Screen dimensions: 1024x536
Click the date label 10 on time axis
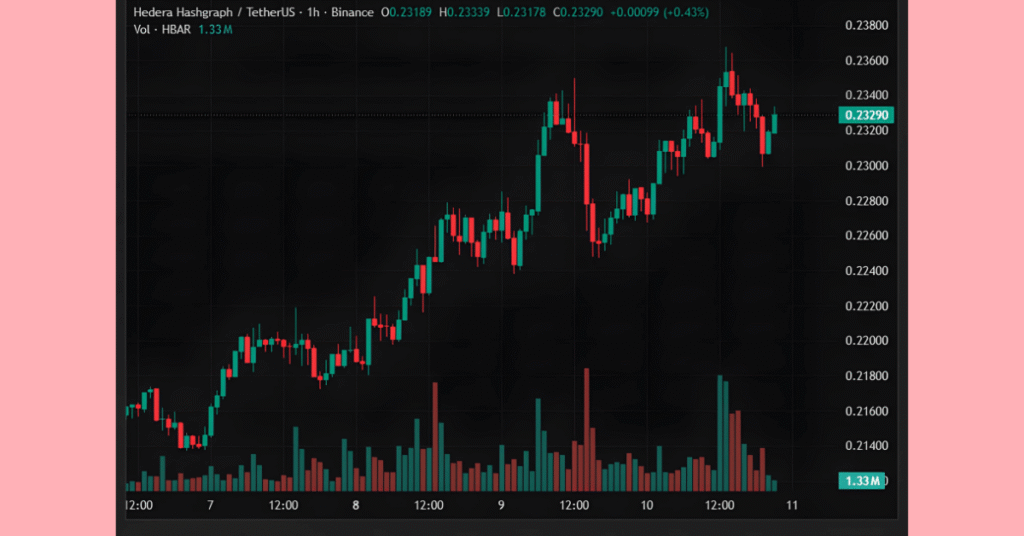pyautogui.click(x=647, y=505)
